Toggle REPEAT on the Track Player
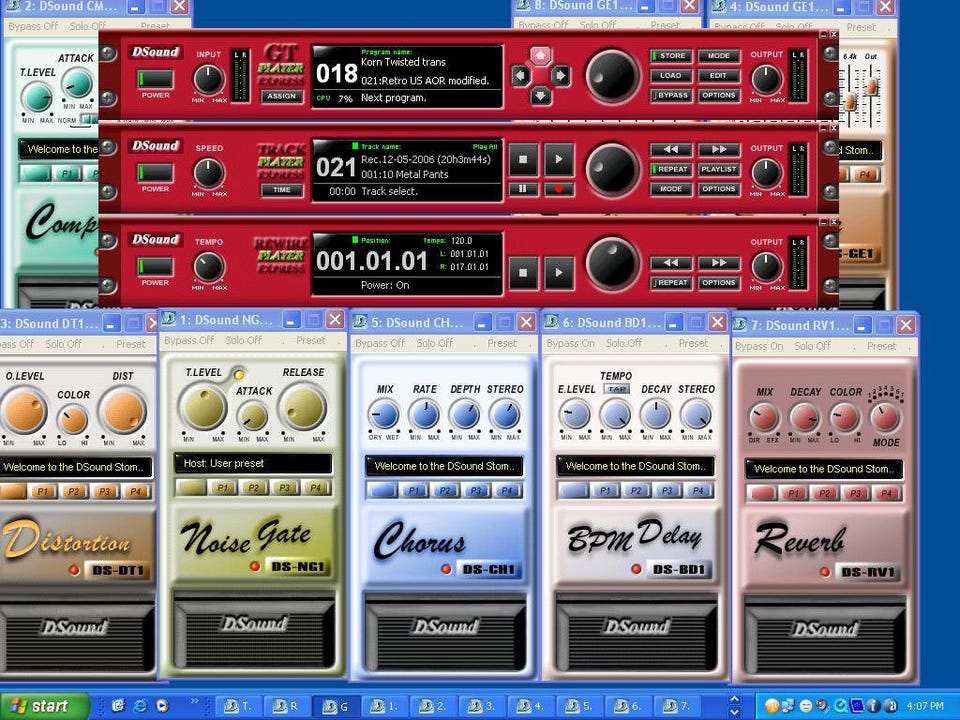Viewport: 960px width, 720px height. 671,169
